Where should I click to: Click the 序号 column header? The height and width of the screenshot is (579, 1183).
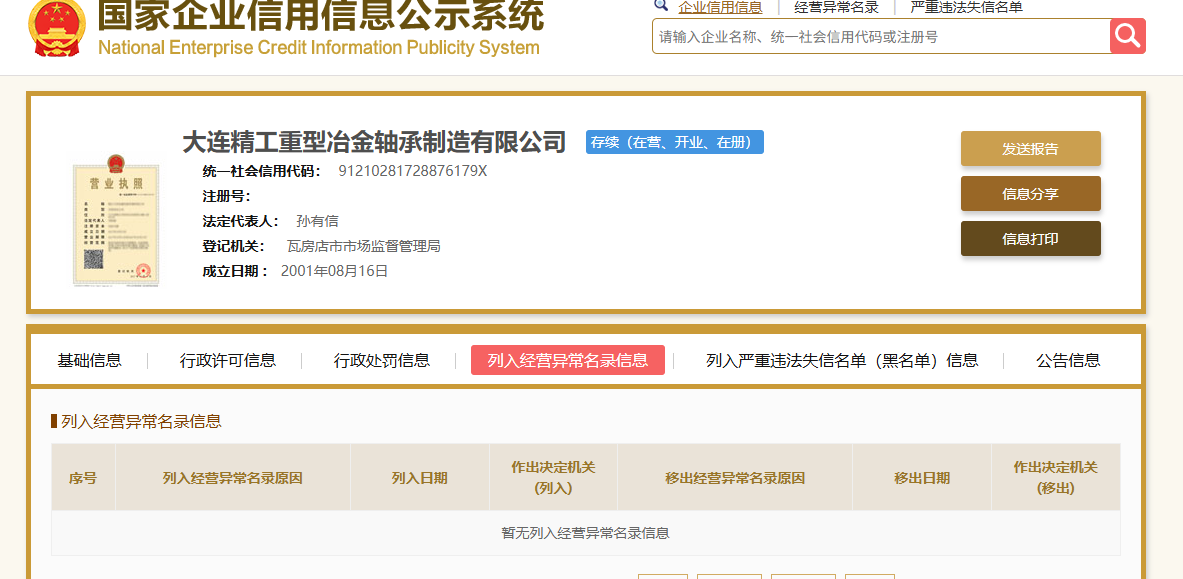(x=83, y=478)
